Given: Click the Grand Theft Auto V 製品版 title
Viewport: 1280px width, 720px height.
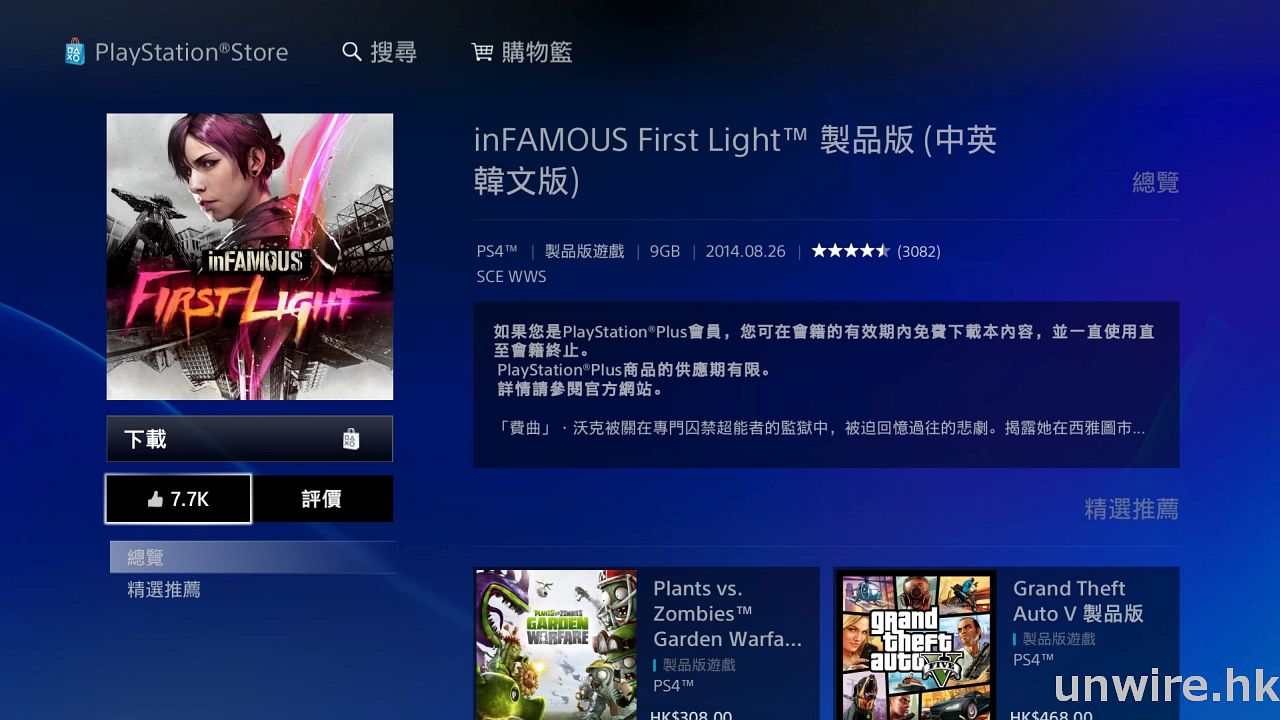Looking at the screenshot, I should [1078, 601].
